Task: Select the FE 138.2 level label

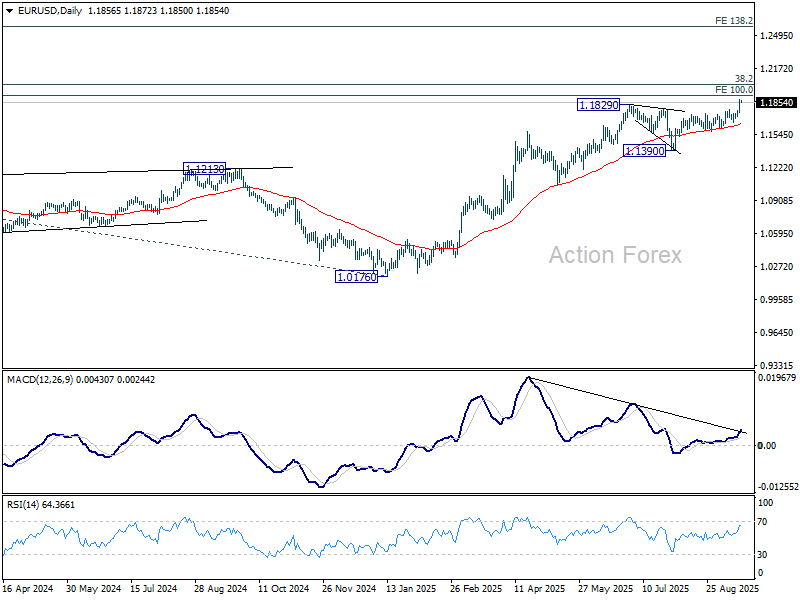Action: click(734, 21)
